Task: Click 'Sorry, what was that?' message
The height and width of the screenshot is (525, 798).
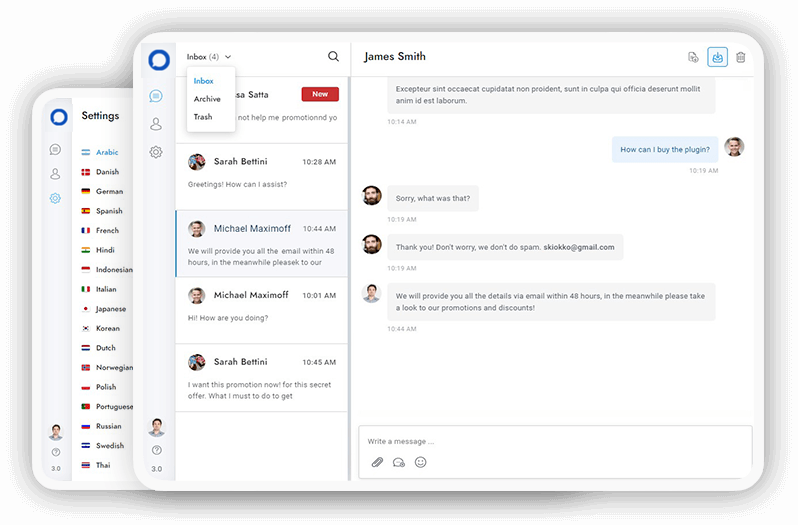Action: click(x=433, y=198)
